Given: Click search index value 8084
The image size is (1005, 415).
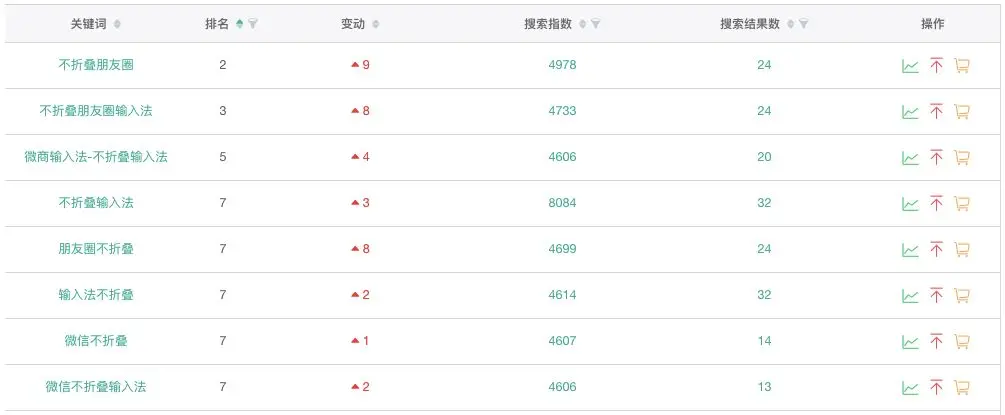Looking at the screenshot, I should (x=562, y=203).
